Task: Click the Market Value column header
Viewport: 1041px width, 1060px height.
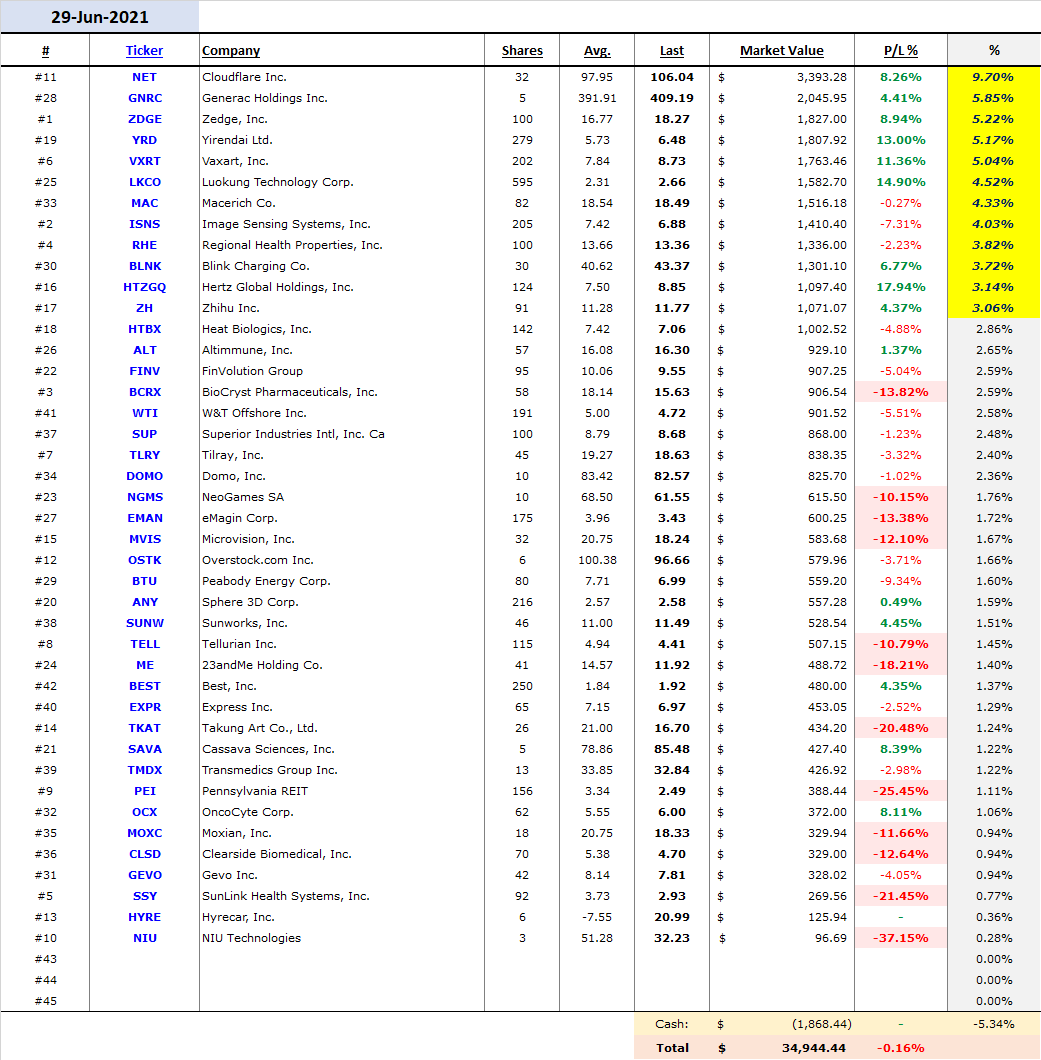Action: click(781, 51)
